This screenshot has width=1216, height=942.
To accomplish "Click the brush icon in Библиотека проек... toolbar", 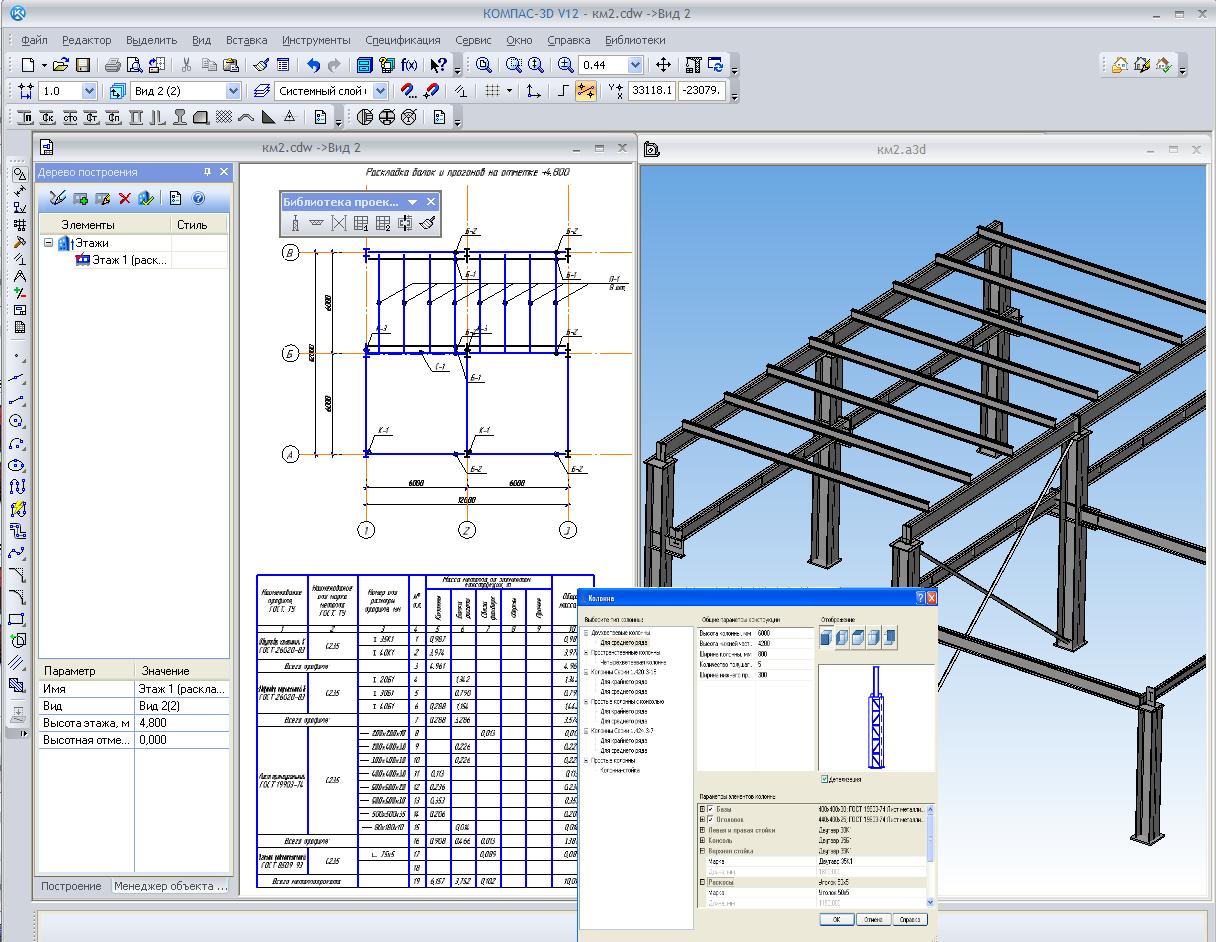I will (x=427, y=224).
